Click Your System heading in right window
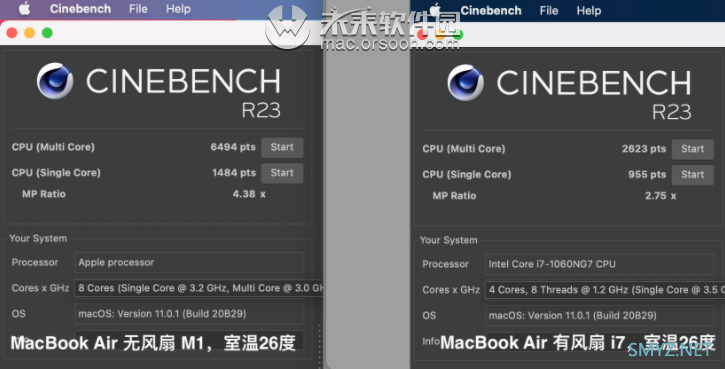 pos(449,240)
